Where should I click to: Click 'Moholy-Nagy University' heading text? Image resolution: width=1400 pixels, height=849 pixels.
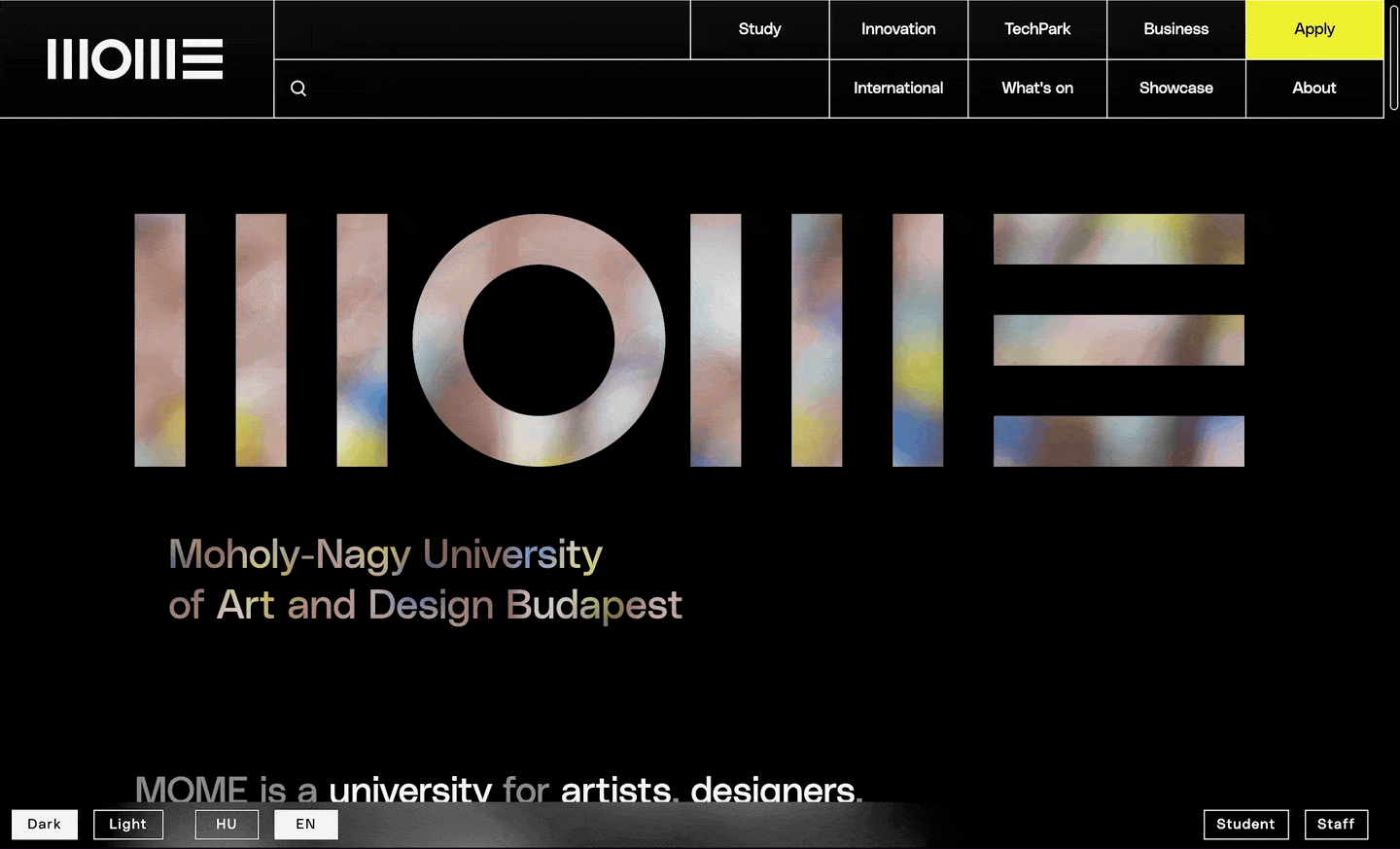click(386, 554)
